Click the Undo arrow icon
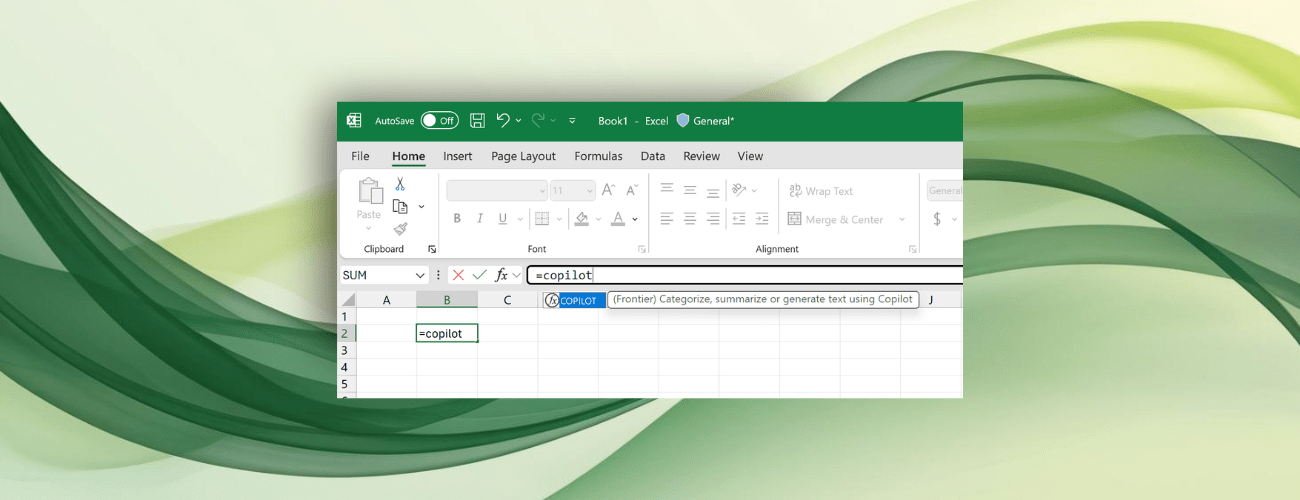 point(503,121)
